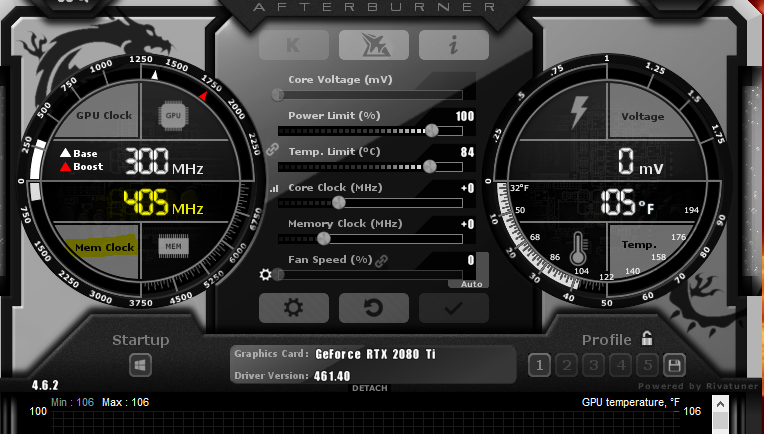The image size is (764, 434).
Task: Click the Voltage label in right gauge
Action: coord(643,116)
